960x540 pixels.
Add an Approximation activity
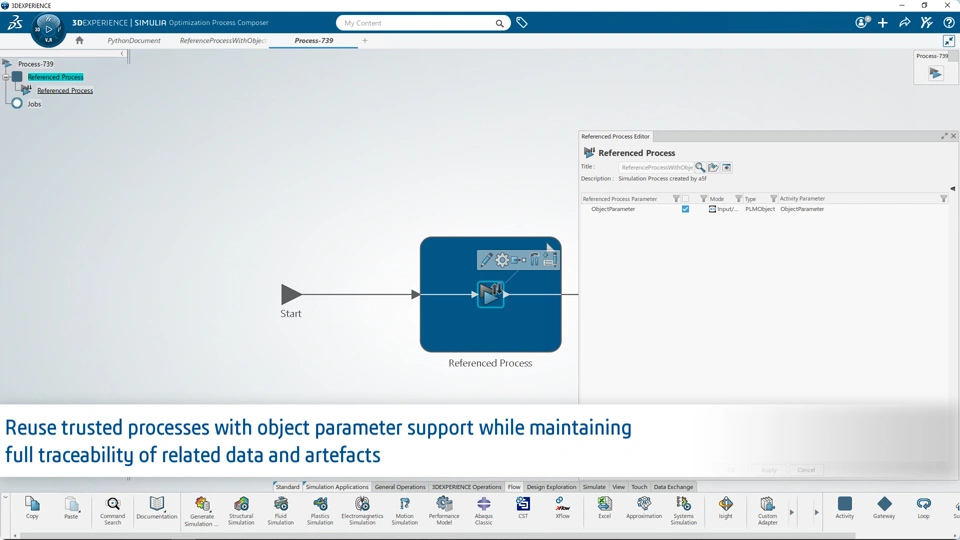(643, 508)
